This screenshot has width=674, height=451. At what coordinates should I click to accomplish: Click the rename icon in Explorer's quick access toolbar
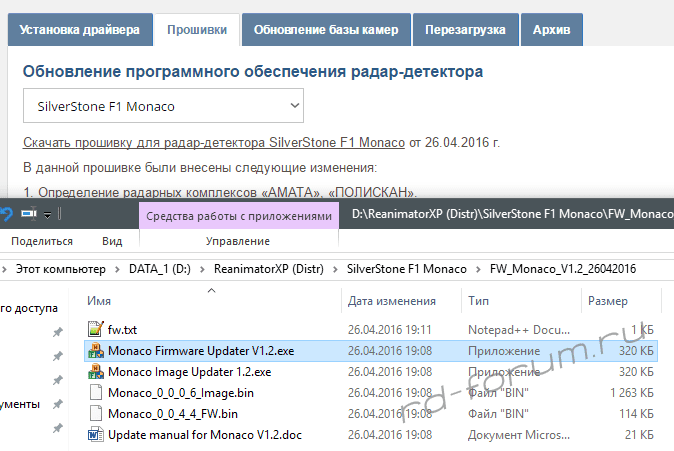point(29,213)
